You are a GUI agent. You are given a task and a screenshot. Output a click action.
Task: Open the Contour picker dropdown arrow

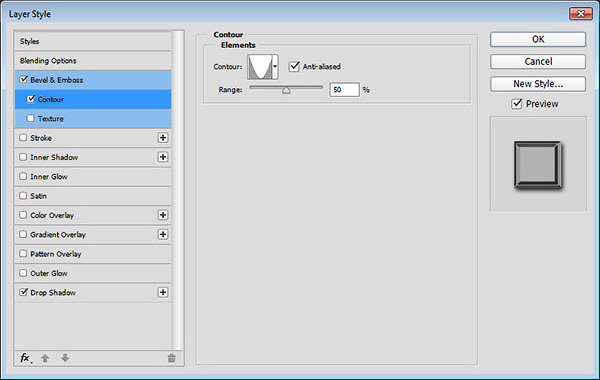(x=275, y=67)
